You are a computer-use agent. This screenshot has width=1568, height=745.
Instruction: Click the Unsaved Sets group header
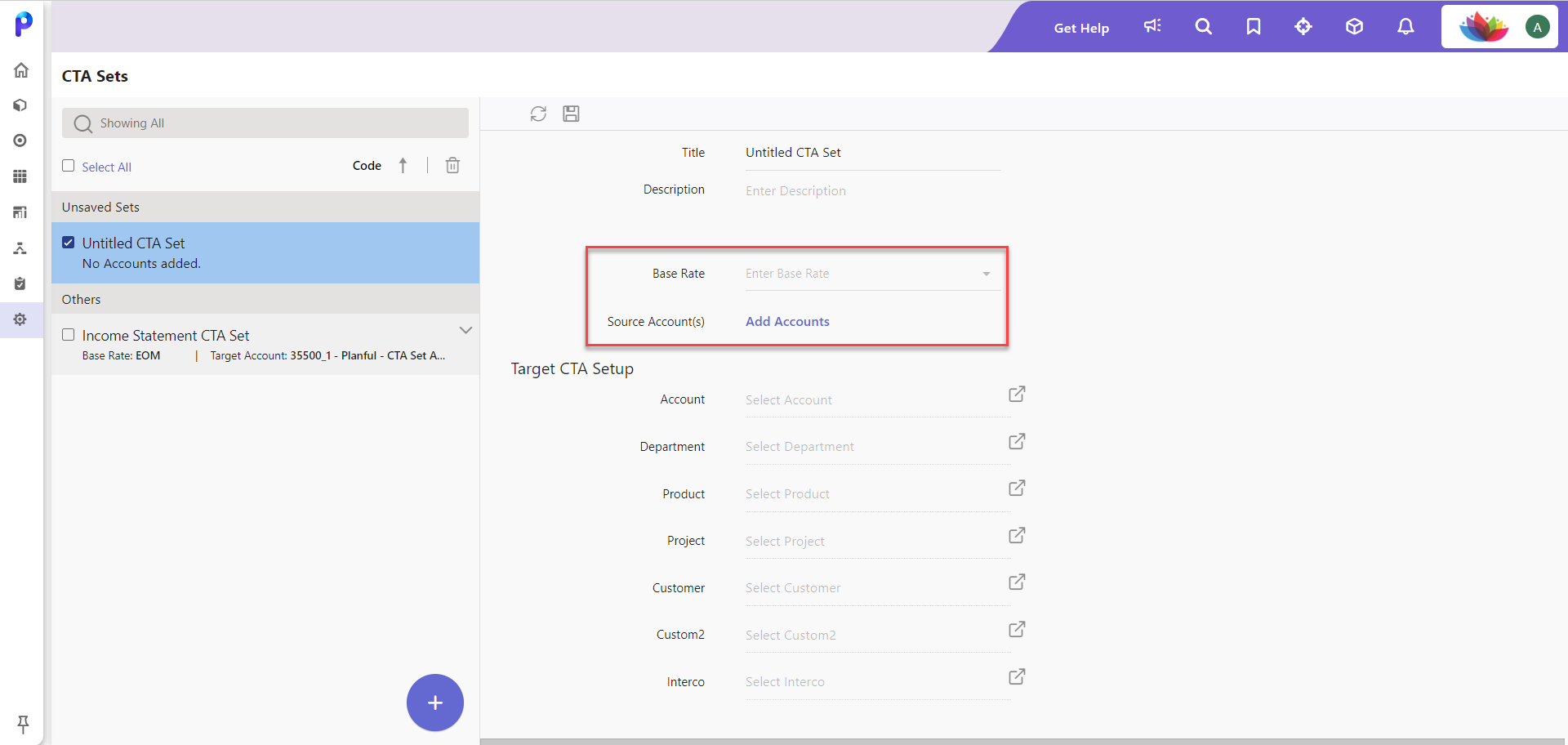tap(265, 207)
